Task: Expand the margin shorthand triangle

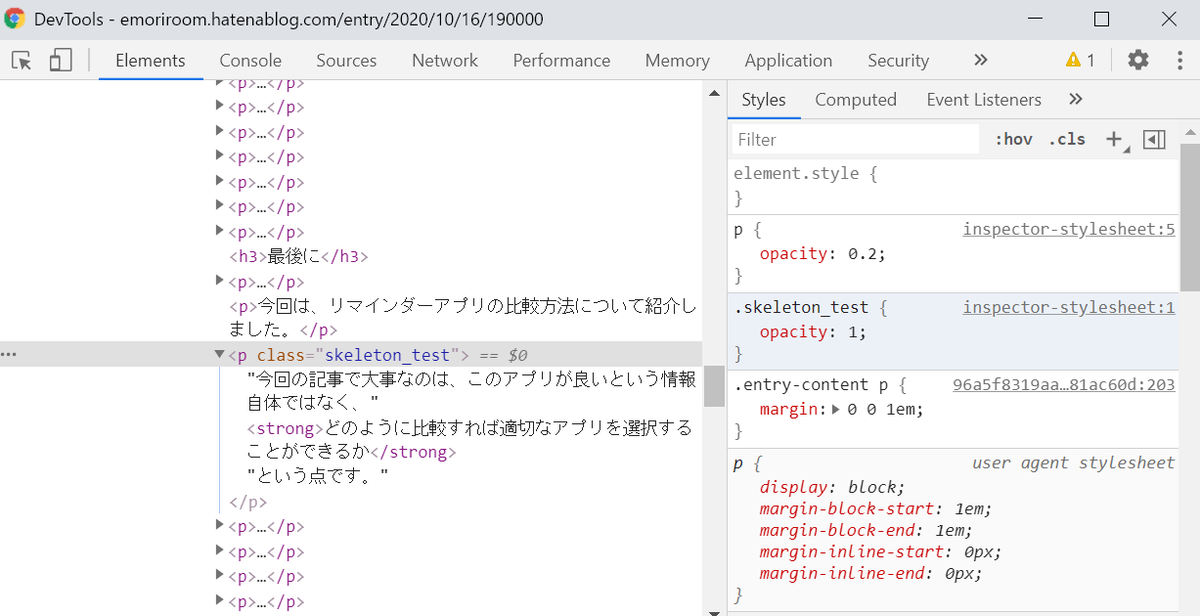Action: (x=837, y=409)
